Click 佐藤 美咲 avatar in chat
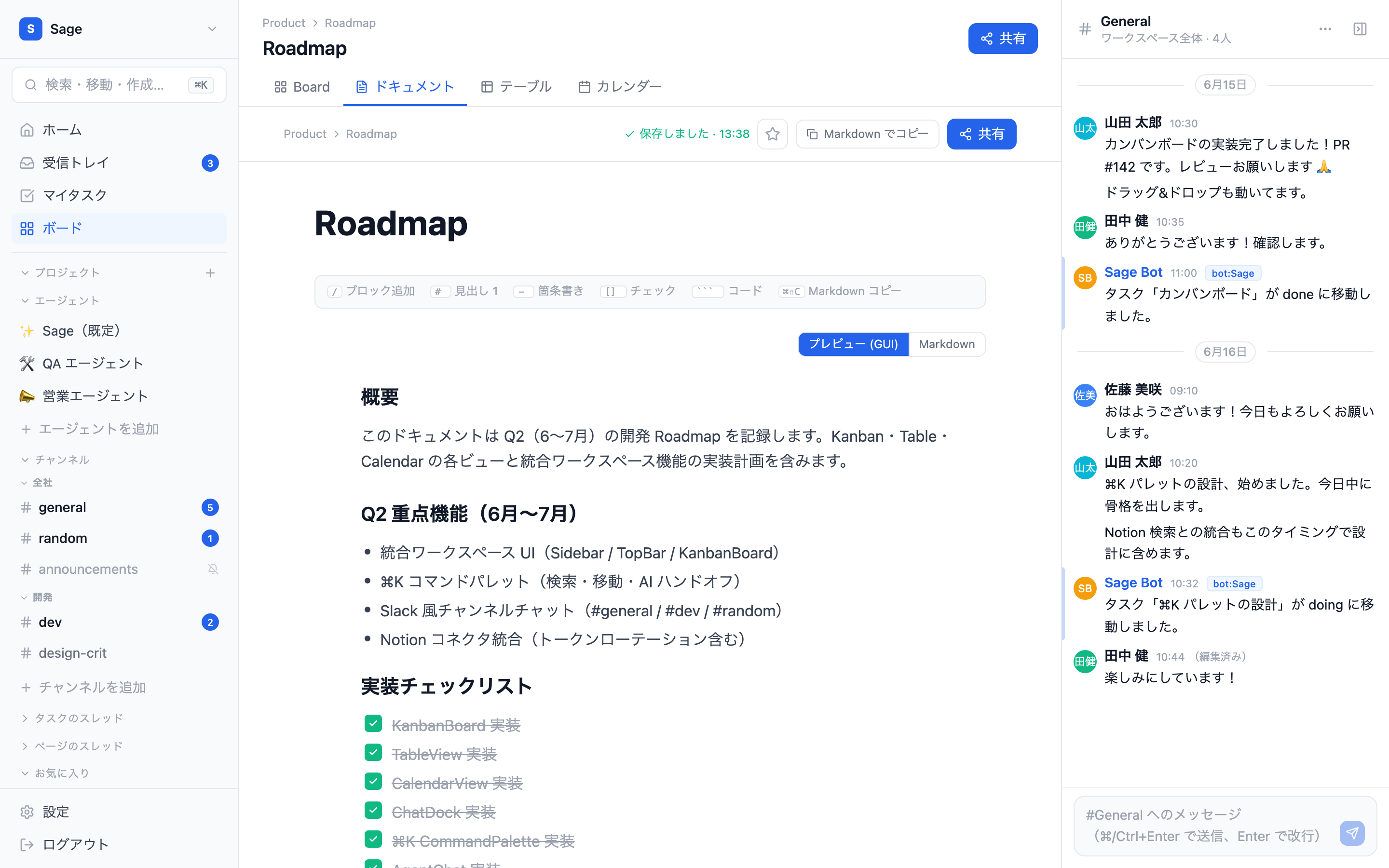The width and height of the screenshot is (1389, 868). point(1085,395)
